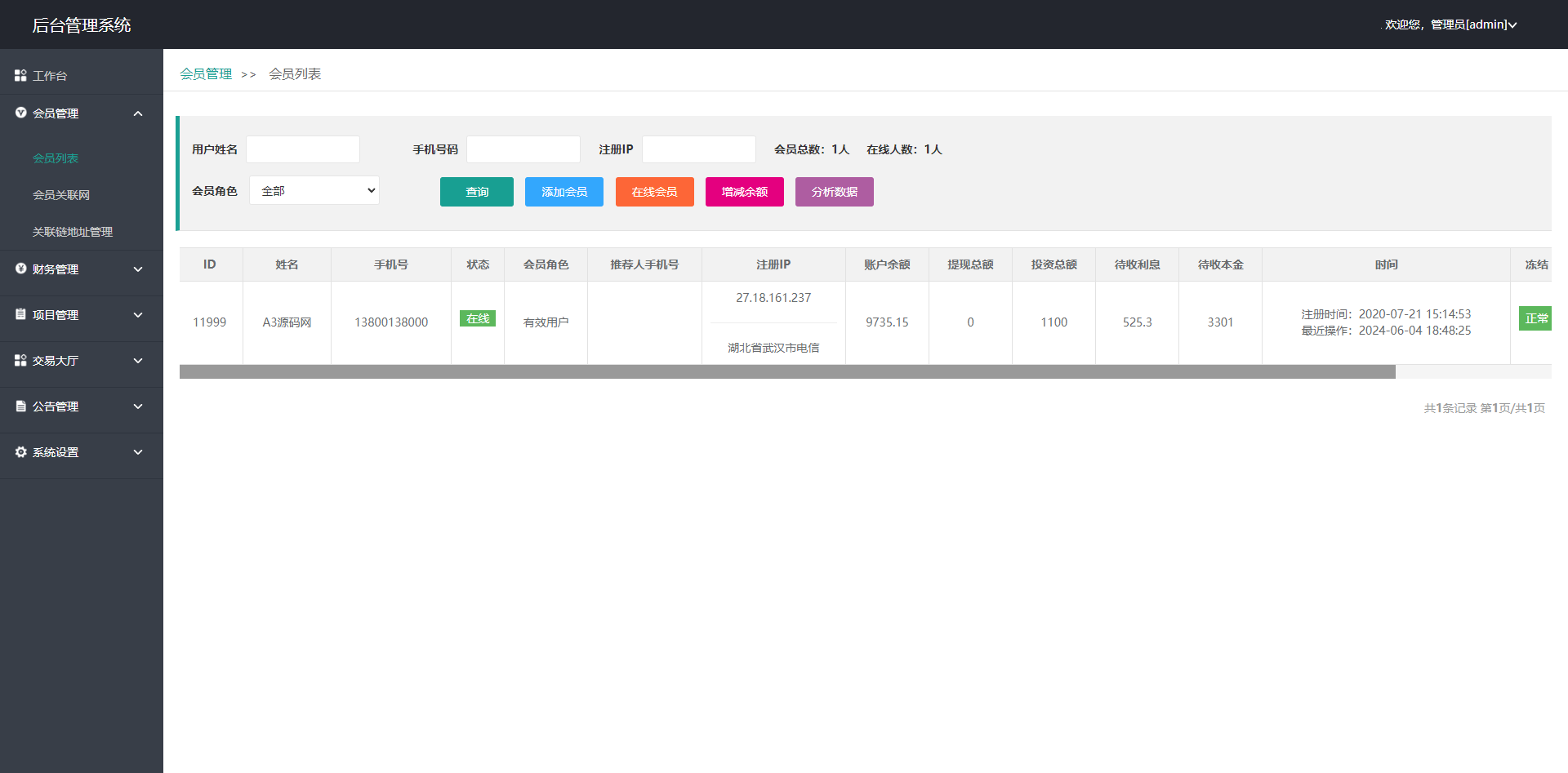Click the green 在线 status badge
The height and width of the screenshot is (773, 1568).
pyautogui.click(x=478, y=318)
